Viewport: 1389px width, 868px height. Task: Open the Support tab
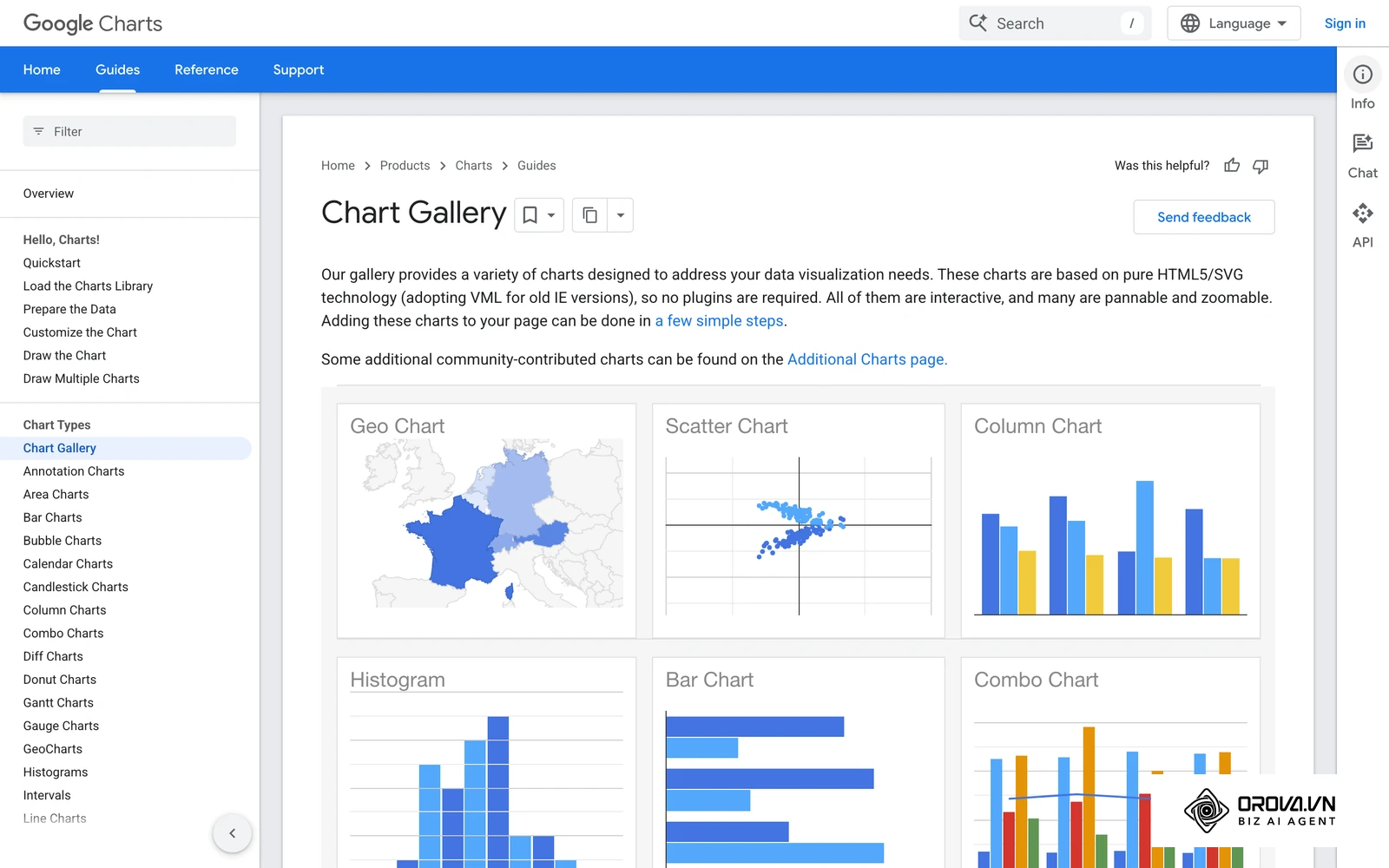tap(299, 69)
